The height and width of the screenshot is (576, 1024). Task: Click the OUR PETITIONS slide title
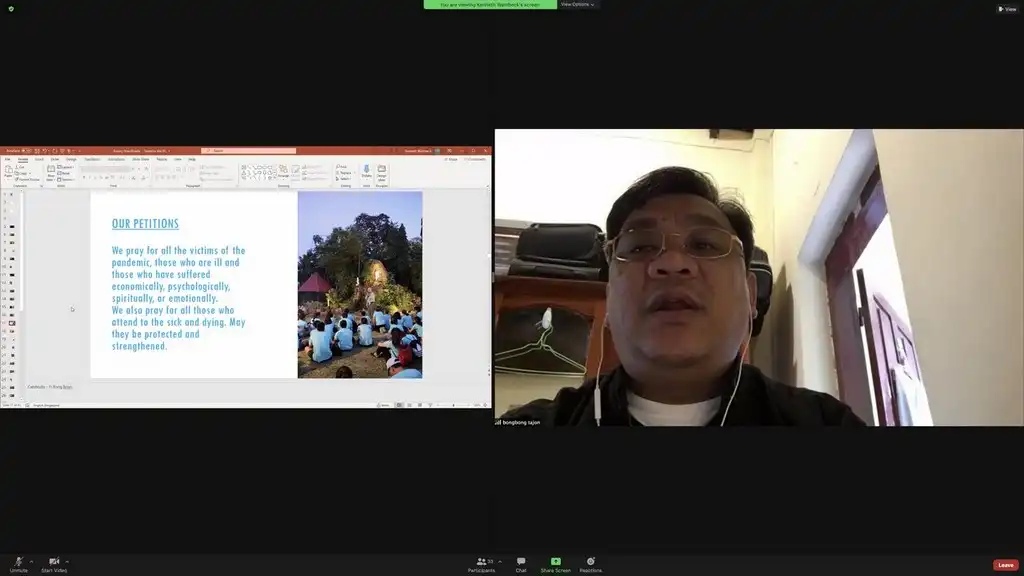tap(145, 223)
